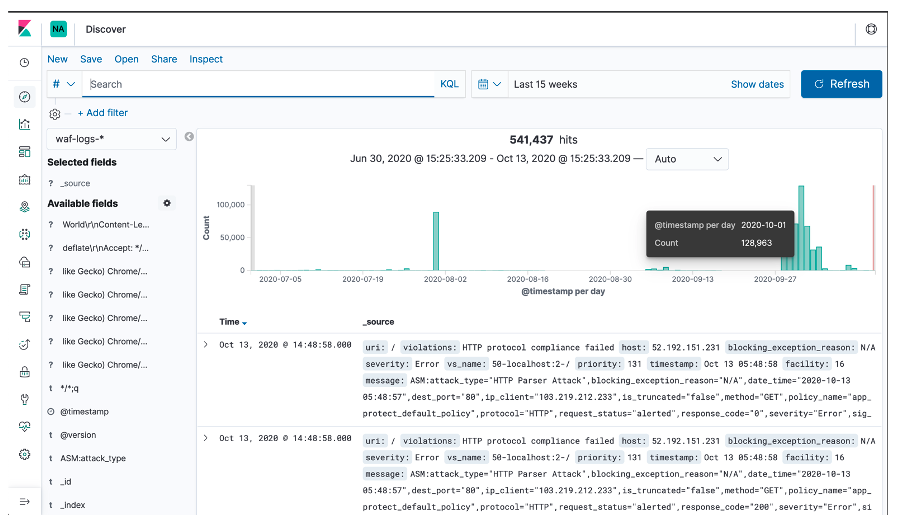Open filter options gear beside Add filter
This screenshot has height=524, width=903.
pyautogui.click(x=55, y=114)
